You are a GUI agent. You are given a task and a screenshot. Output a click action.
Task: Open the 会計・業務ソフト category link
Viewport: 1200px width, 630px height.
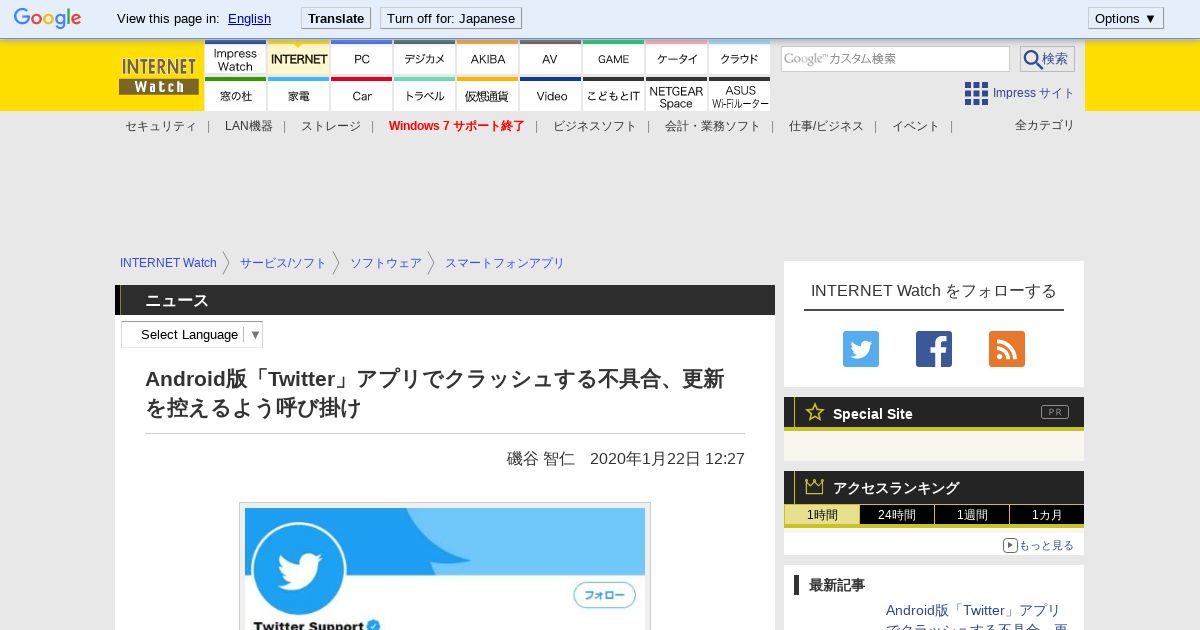712,126
